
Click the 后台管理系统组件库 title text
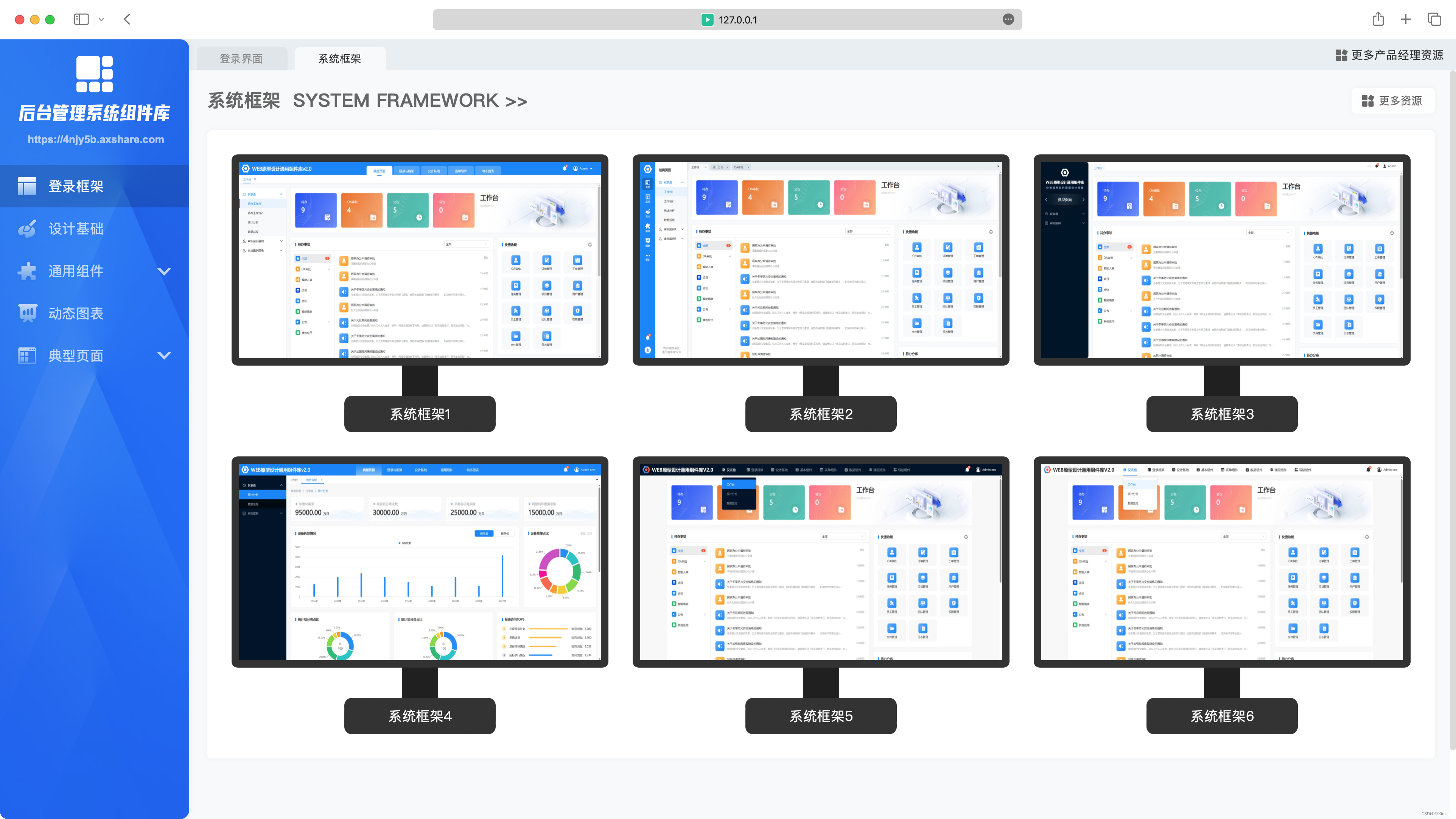coord(94,113)
